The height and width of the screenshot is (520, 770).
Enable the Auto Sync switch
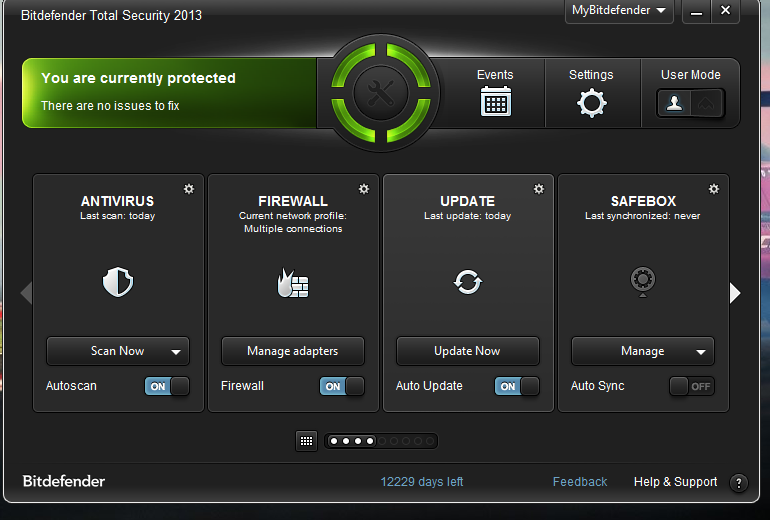tap(691, 386)
